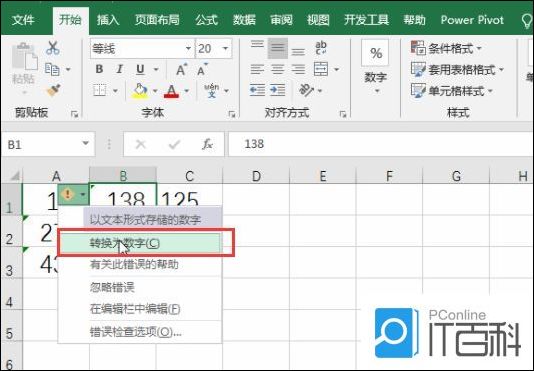Choose 转换为数字(C) menu entry
The width and height of the screenshot is (534, 371).
(x=140, y=243)
